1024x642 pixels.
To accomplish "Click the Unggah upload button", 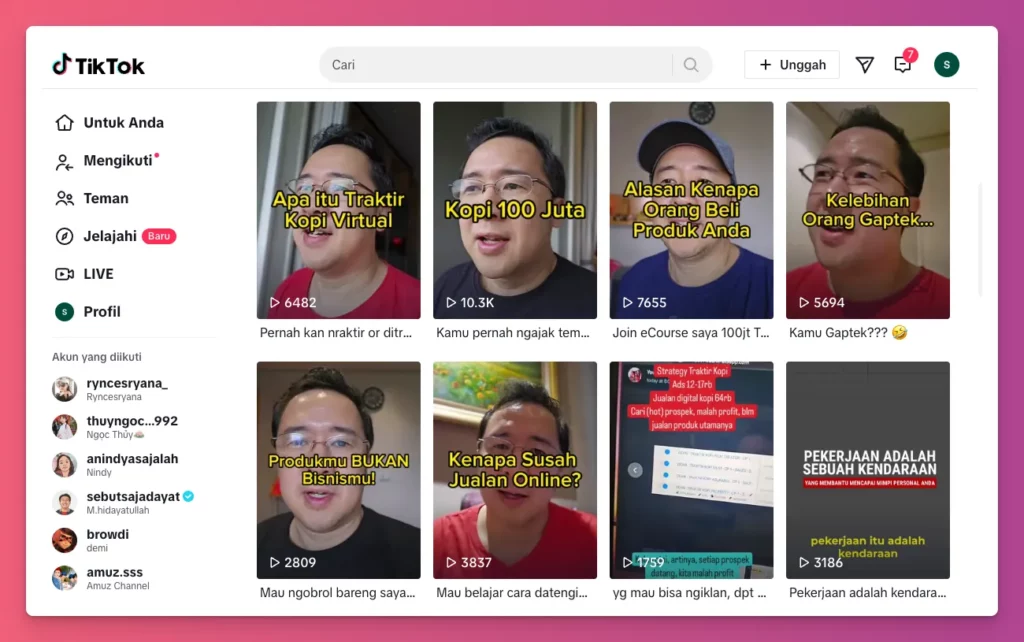I will pyautogui.click(x=791, y=64).
